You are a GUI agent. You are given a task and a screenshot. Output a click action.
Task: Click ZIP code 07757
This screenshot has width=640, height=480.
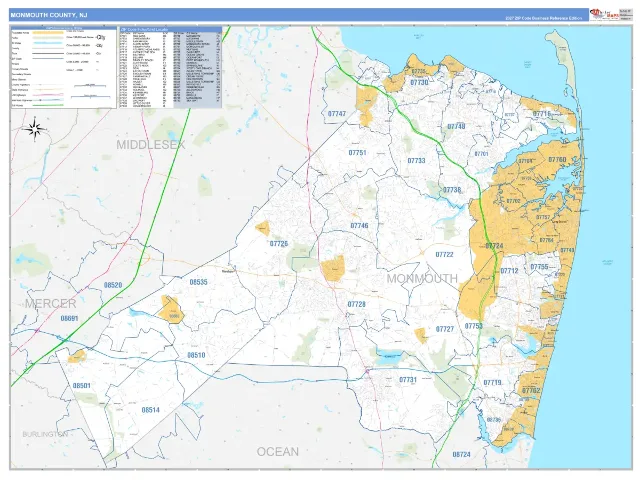[x=543, y=218]
